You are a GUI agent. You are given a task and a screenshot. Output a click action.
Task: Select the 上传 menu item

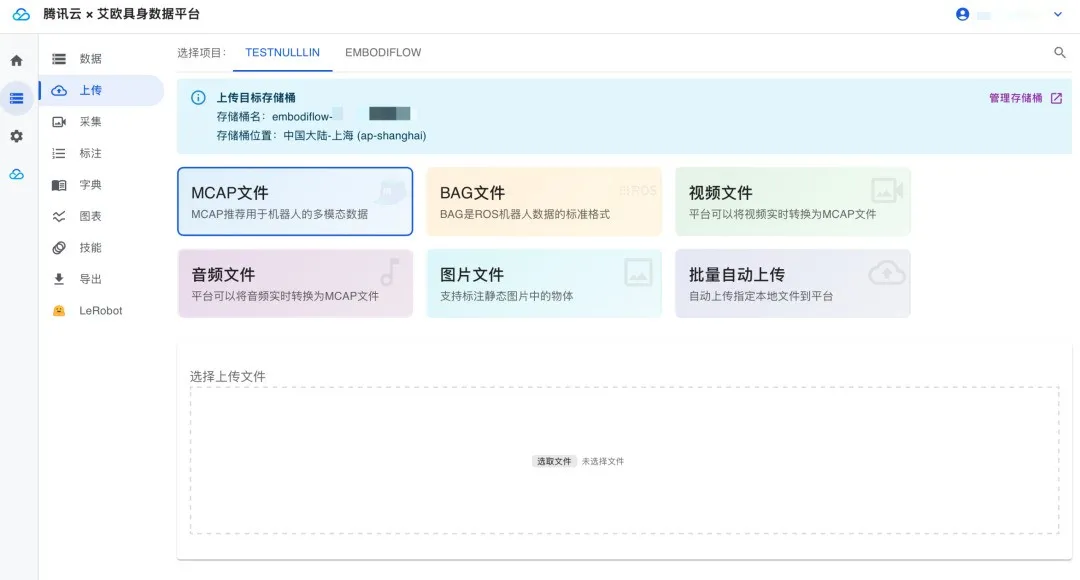click(101, 90)
